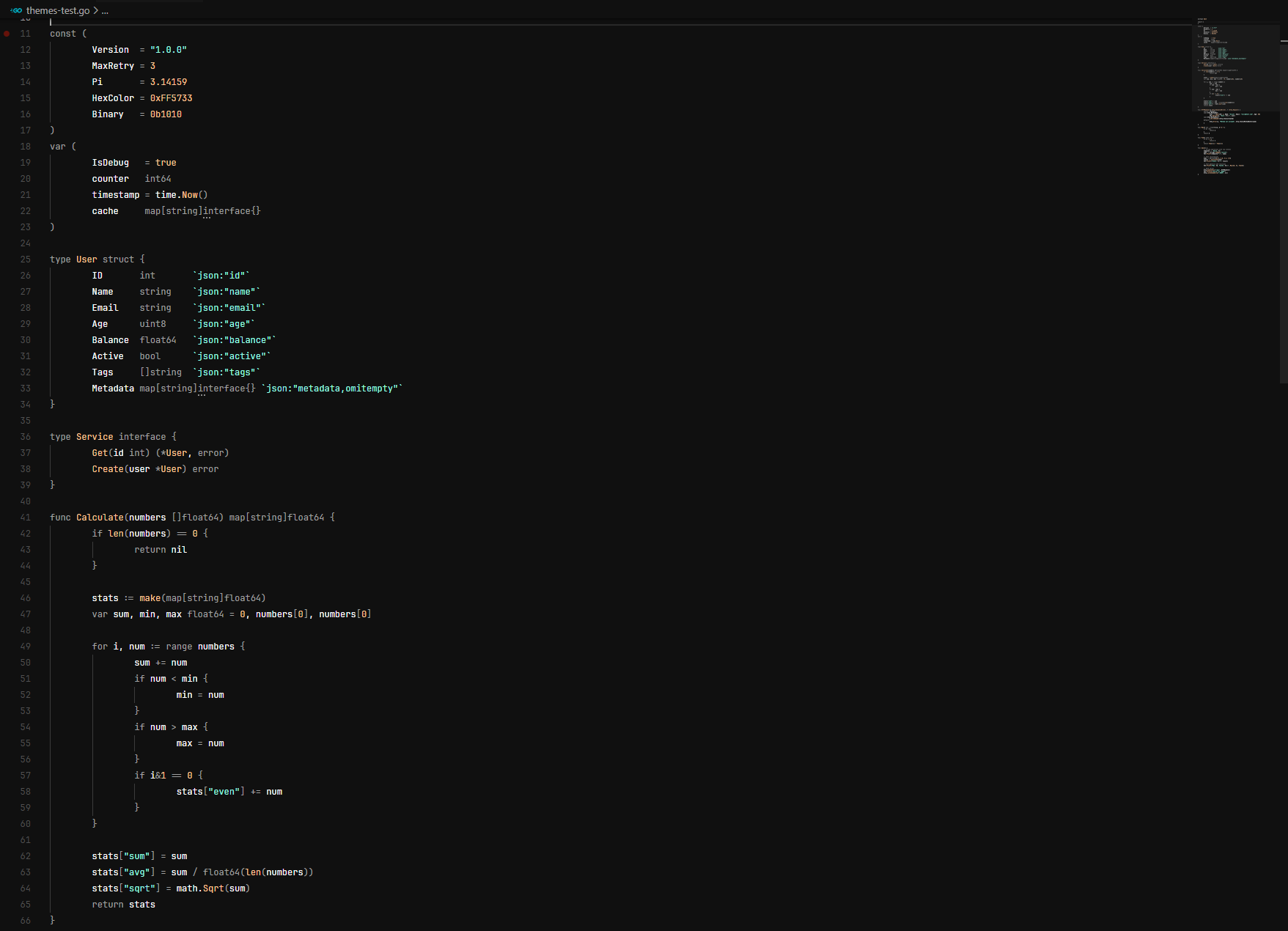The width and height of the screenshot is (1288, 931).
Task: Click the HexColor identifier
Action: (x=113, y=98)
